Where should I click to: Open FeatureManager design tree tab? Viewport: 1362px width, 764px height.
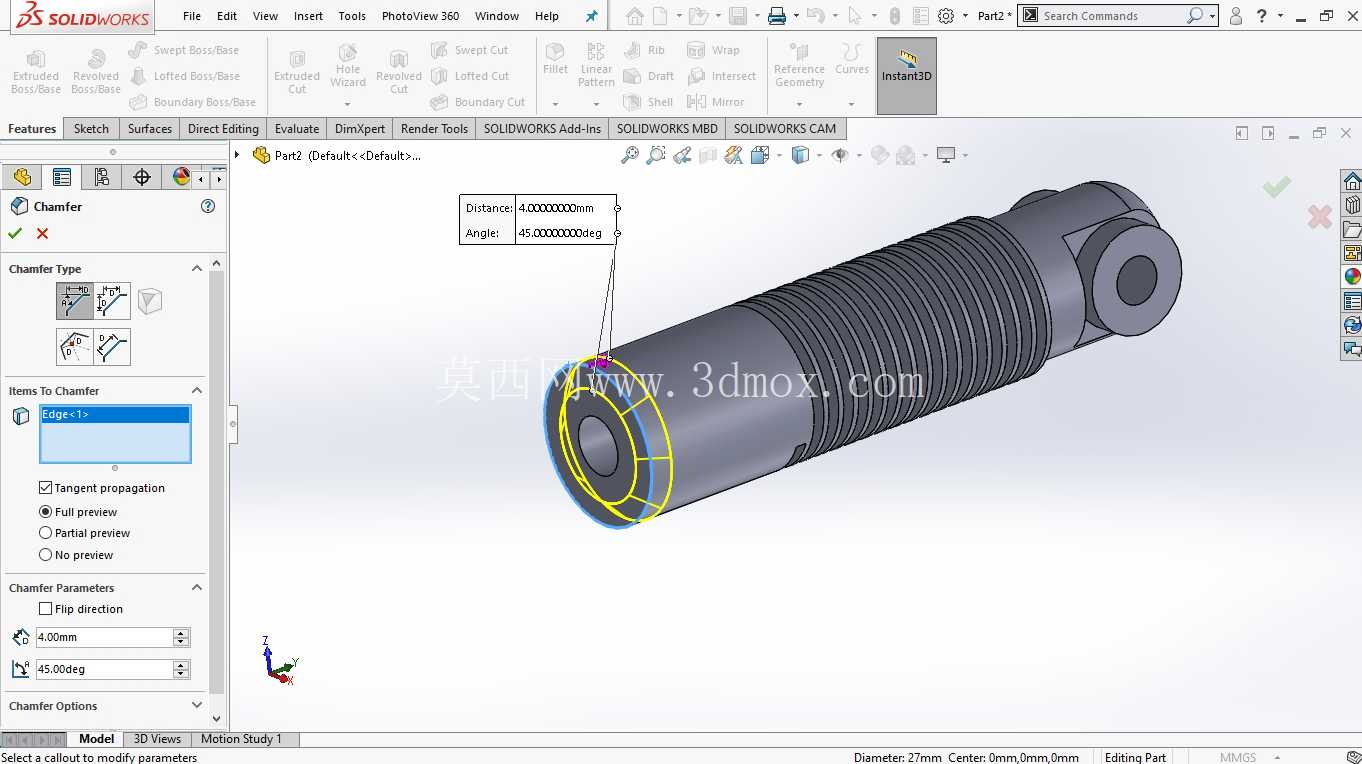22,177
